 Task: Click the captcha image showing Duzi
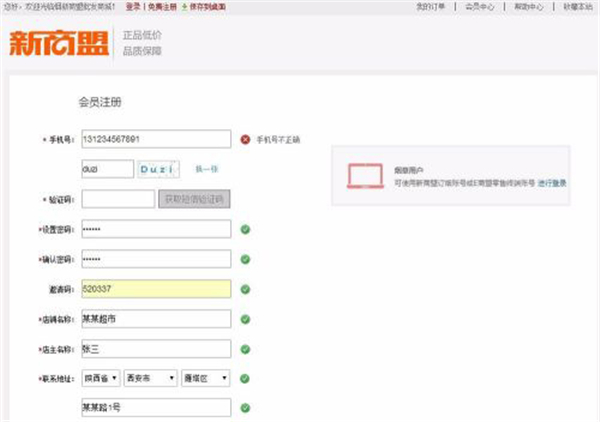(163, 170)
